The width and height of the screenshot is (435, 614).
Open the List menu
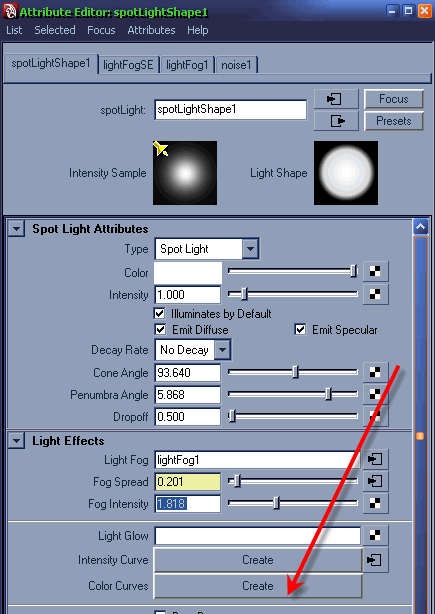14,30
